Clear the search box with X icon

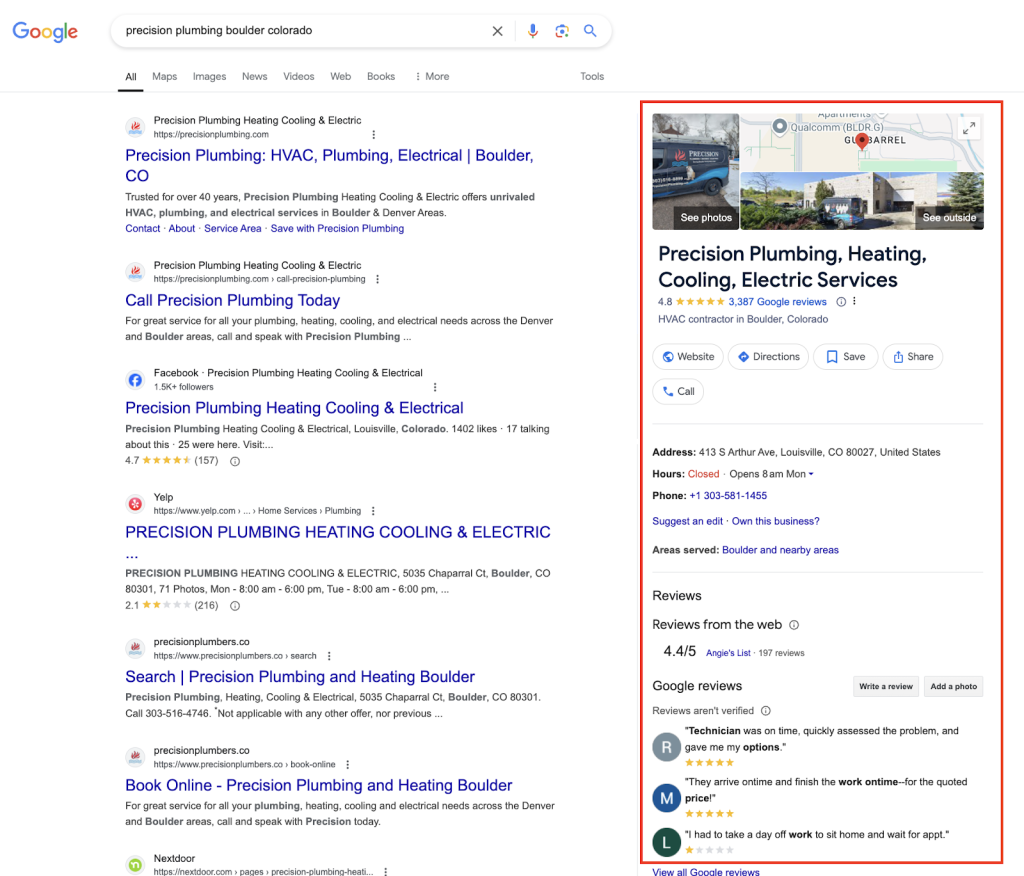[497, 31]
